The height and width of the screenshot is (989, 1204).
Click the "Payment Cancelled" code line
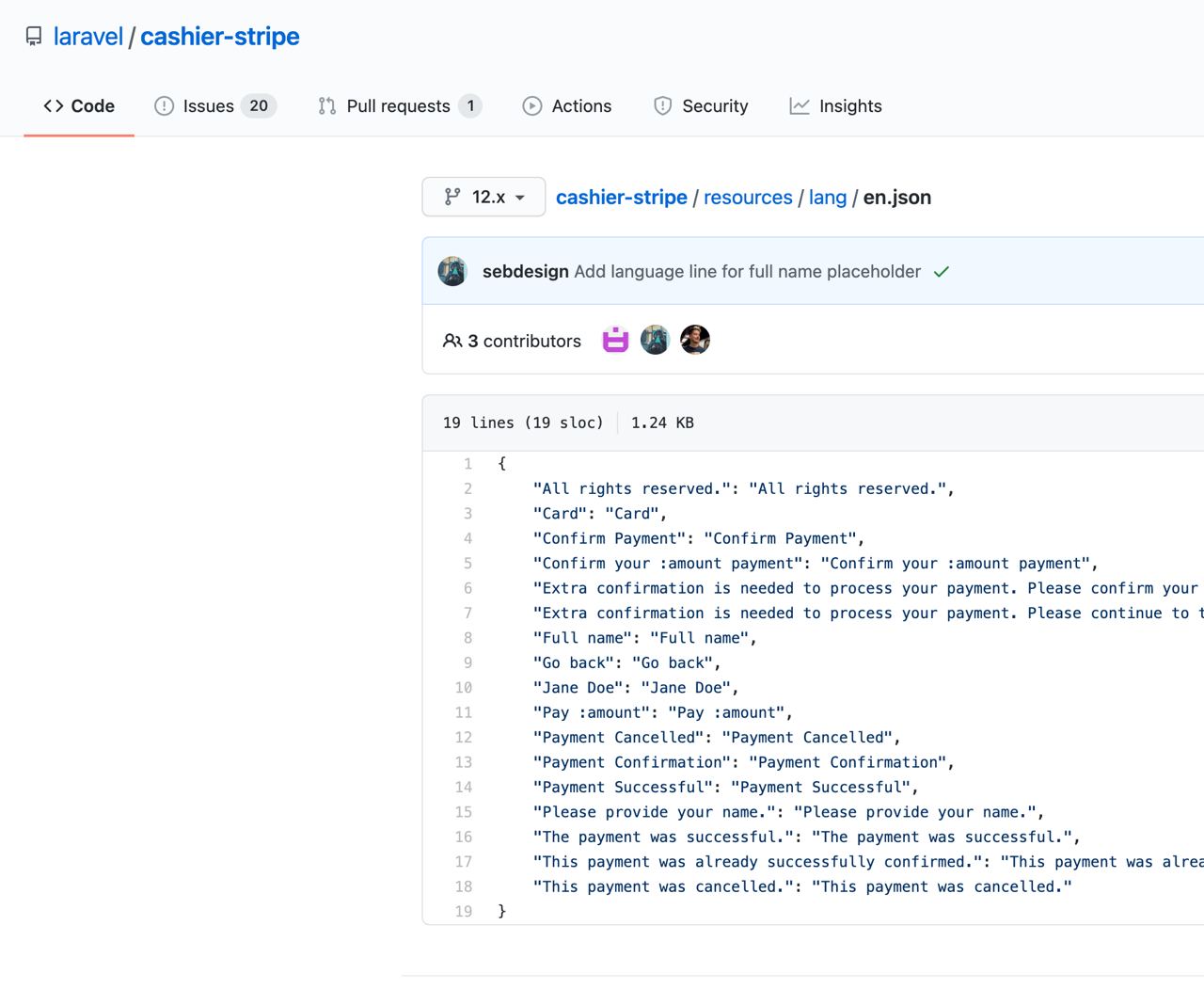717,738
